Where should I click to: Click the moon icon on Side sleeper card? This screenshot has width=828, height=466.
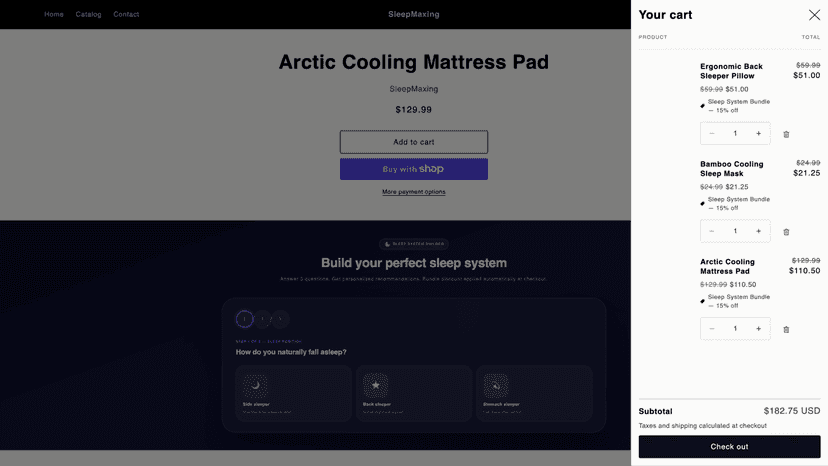tap(255, 386)
